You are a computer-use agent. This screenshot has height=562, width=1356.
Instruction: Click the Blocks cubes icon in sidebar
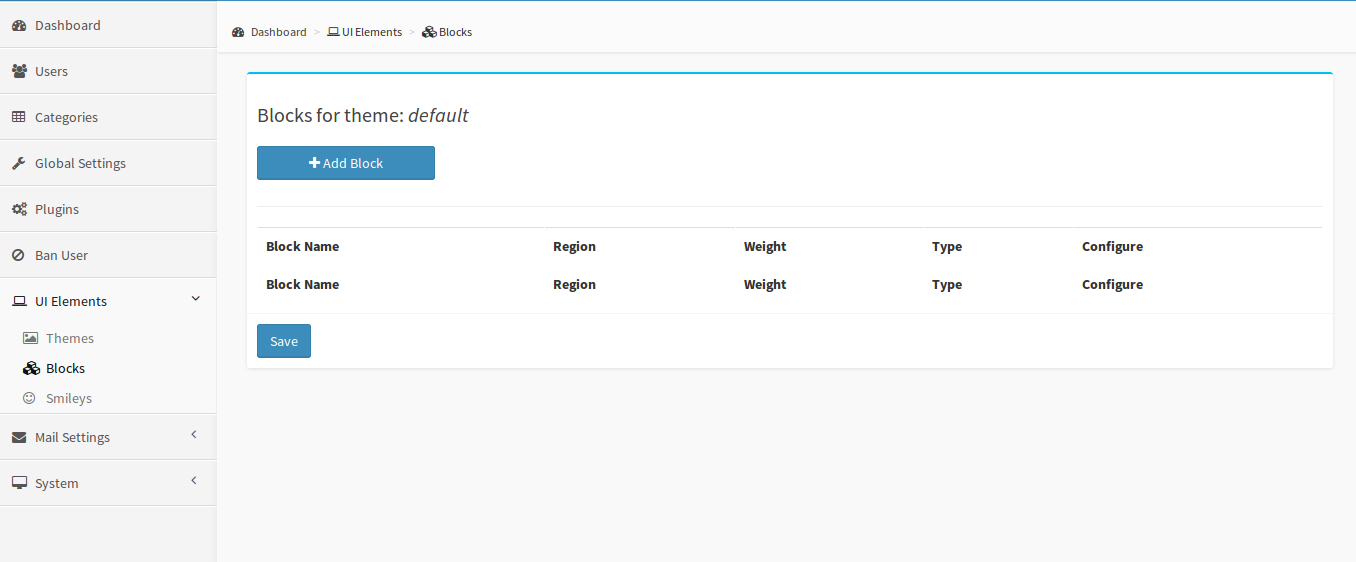click(31, 368)
